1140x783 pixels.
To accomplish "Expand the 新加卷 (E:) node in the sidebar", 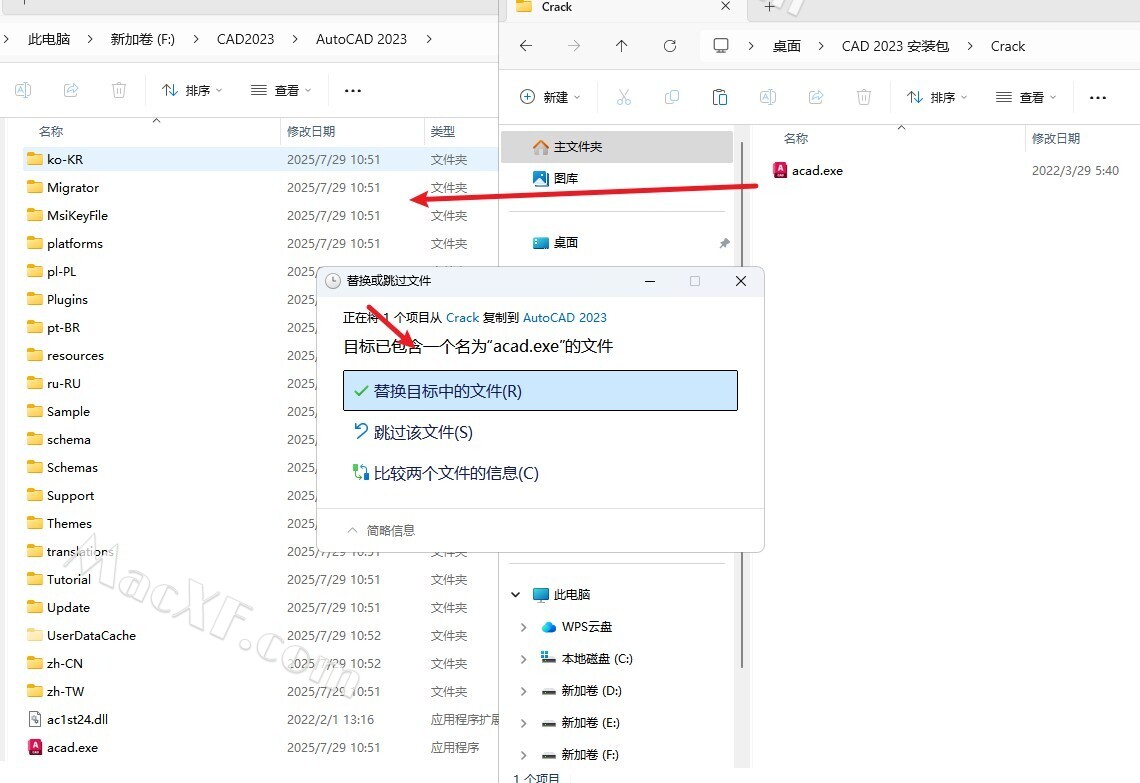I will pyautogui.click(x=523, y=723).
